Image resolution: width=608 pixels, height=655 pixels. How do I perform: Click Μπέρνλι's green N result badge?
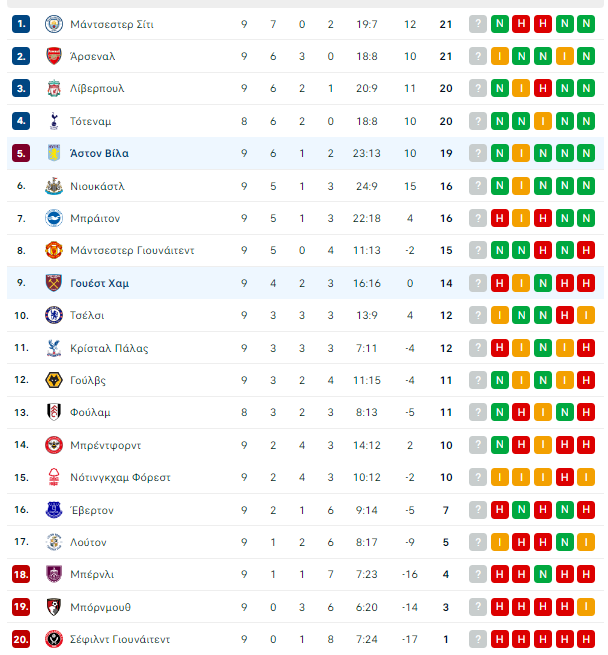[543, 574]
